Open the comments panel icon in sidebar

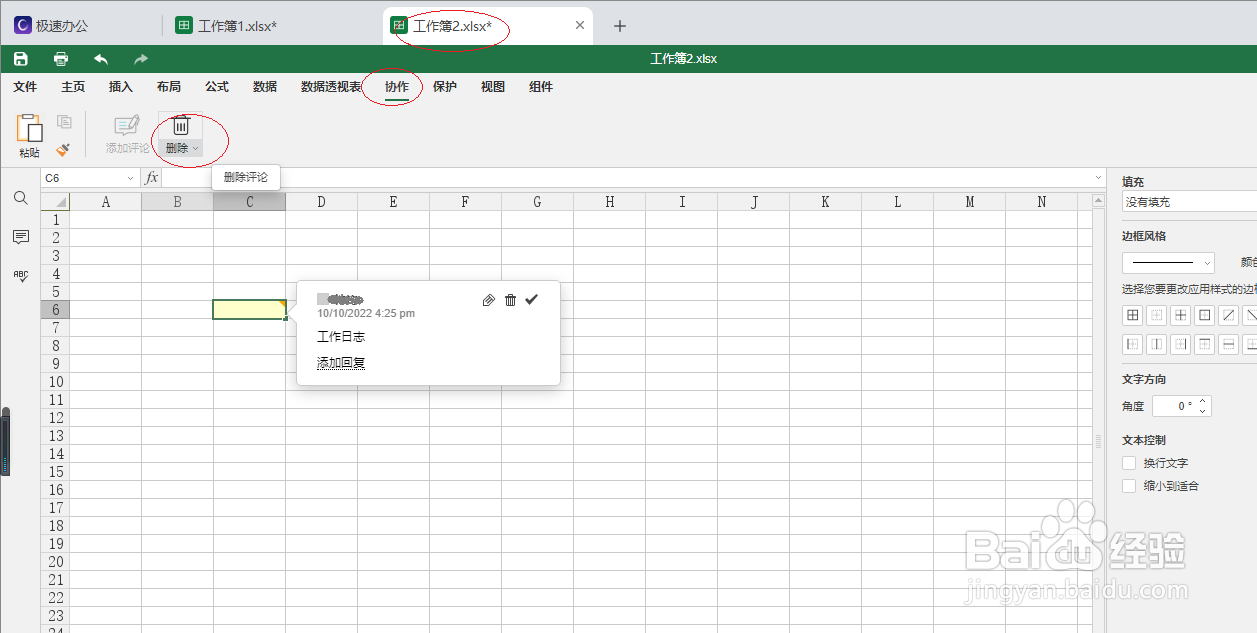[20, 237]
